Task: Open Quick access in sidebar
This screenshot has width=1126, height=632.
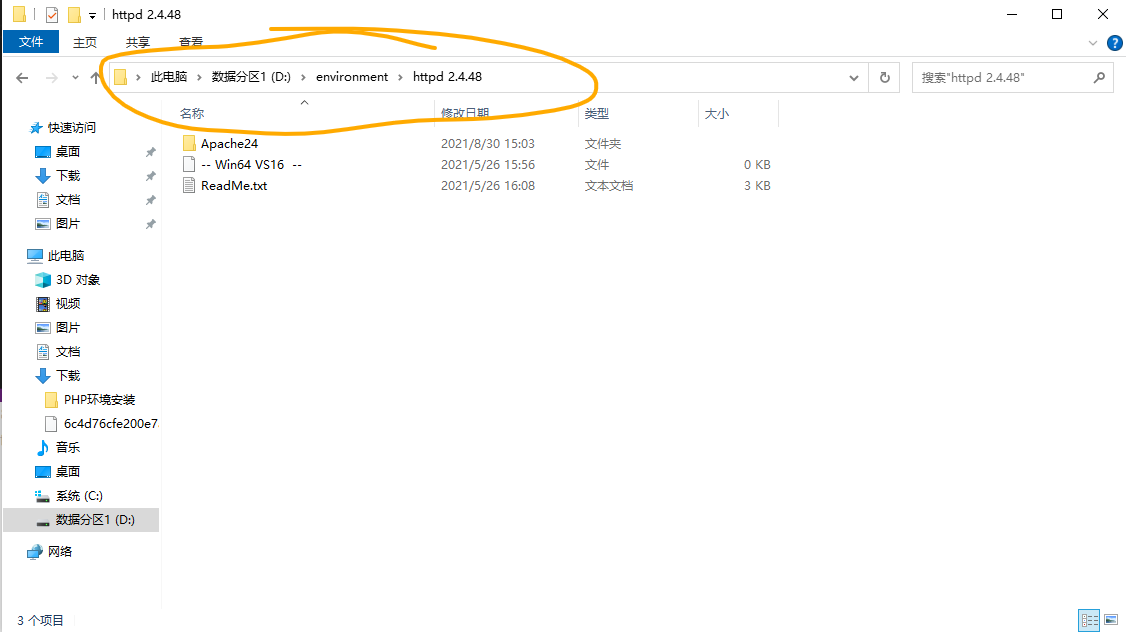Action: point(62,128)
